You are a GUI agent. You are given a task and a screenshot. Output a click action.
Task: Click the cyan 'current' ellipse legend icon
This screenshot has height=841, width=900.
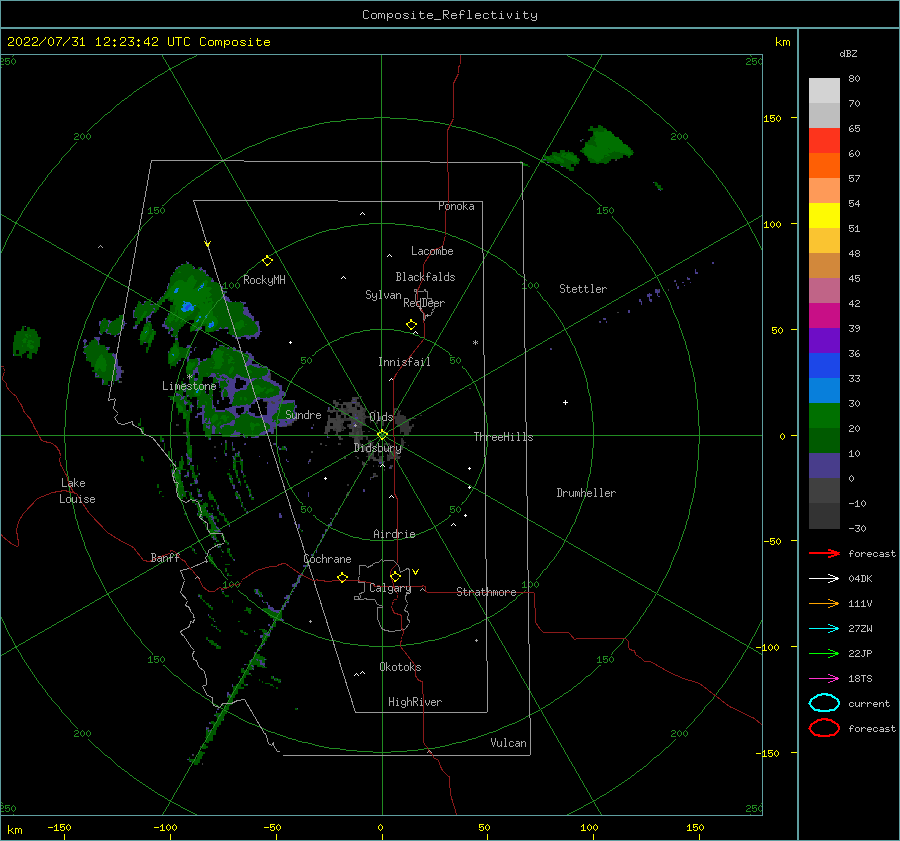pyautogui.click(x=824, y=703)
